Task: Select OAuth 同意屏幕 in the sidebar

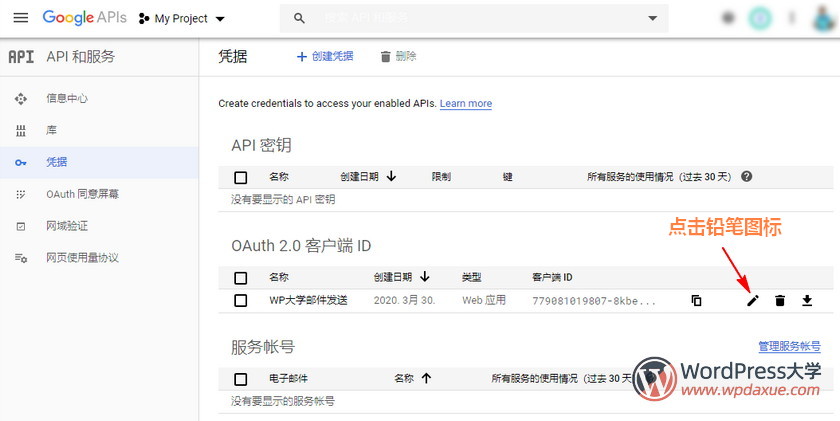Action: 82,194
